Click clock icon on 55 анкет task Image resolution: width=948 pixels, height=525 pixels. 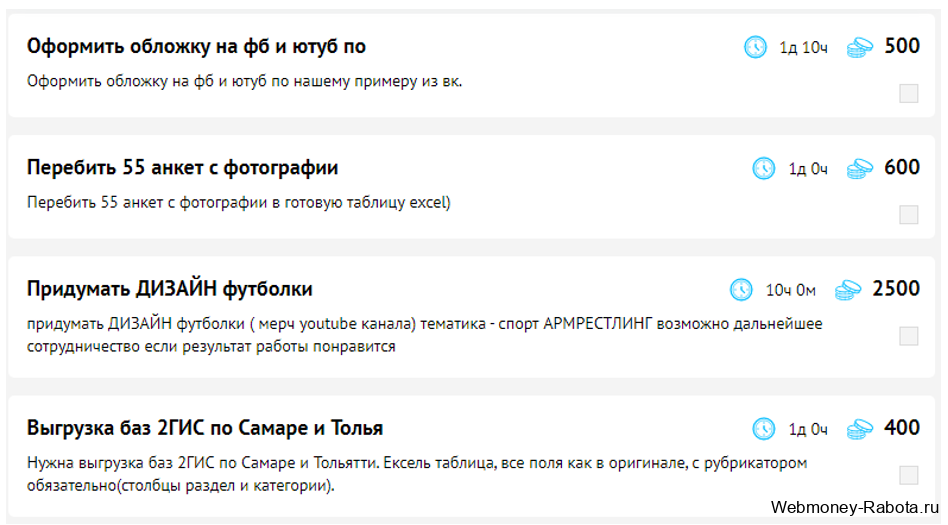pyautogui.click(x=764, y=168)
